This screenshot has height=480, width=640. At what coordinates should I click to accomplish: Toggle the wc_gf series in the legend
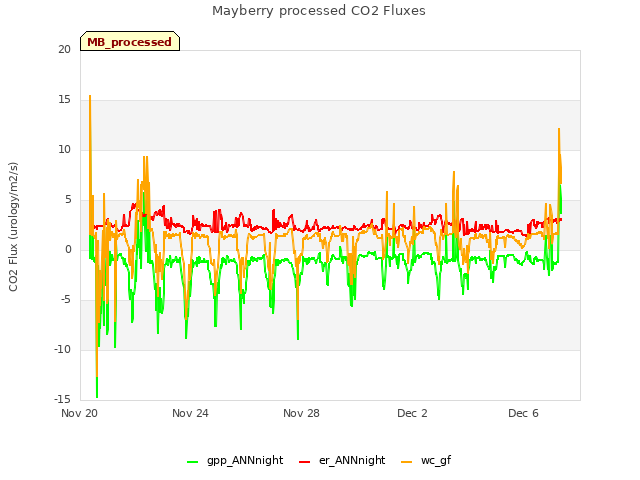426,461
